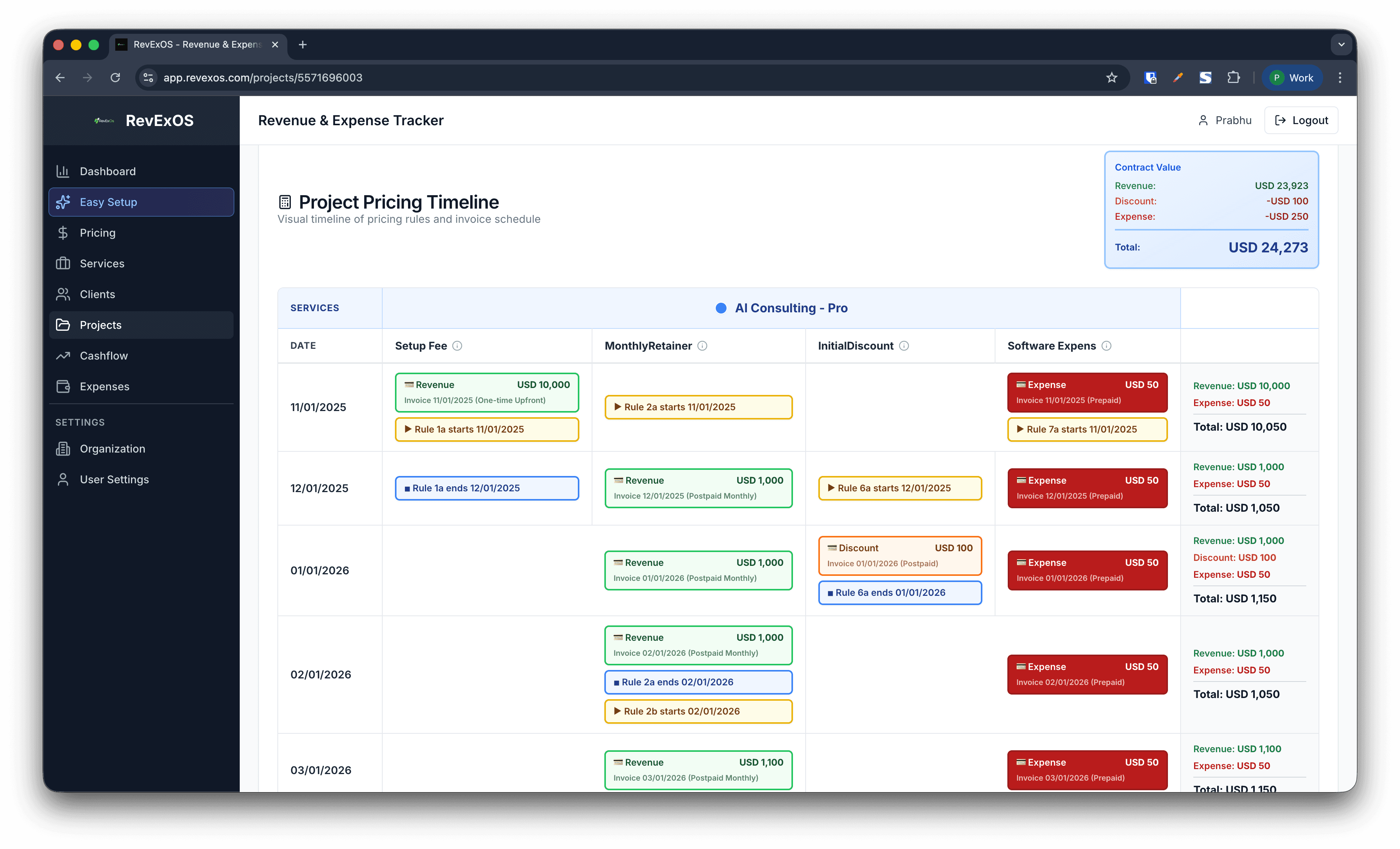Click the InitialDiscount info icon

tap(904, 345)
